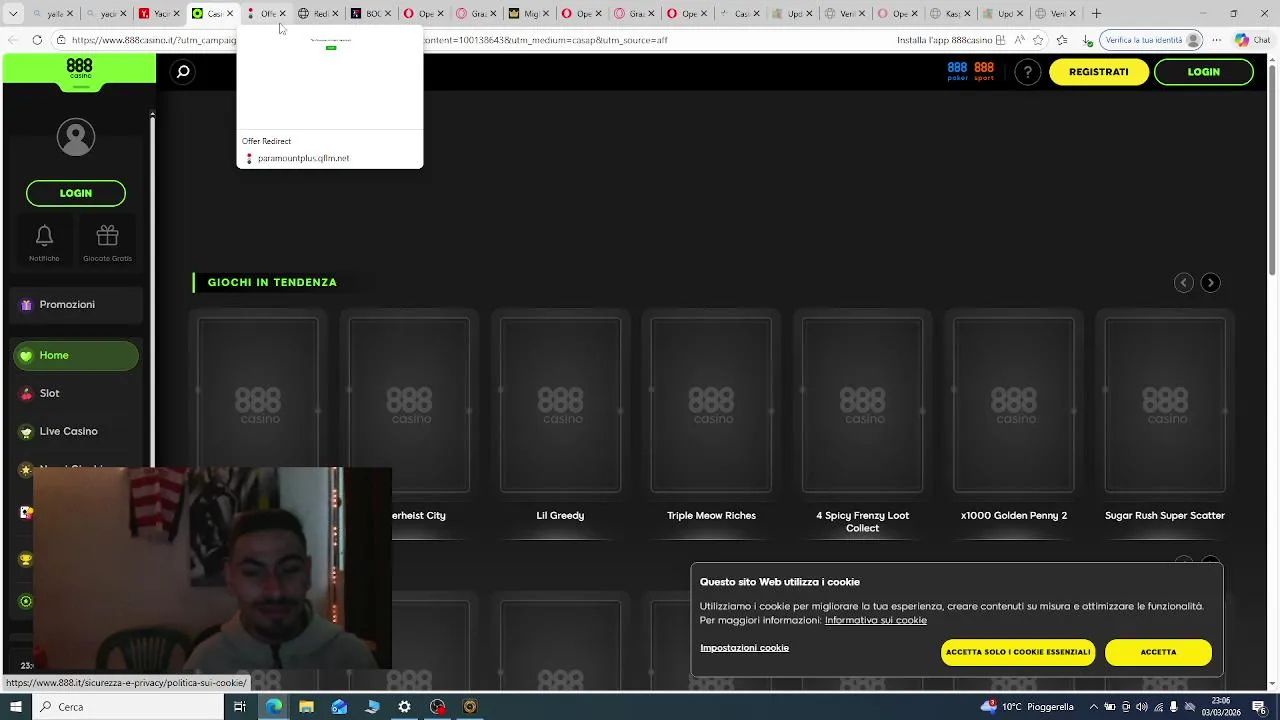This screenshot has width=1280, height=720.
Task: Open the browser downloads icon
Action: [x=1087, y=40]
